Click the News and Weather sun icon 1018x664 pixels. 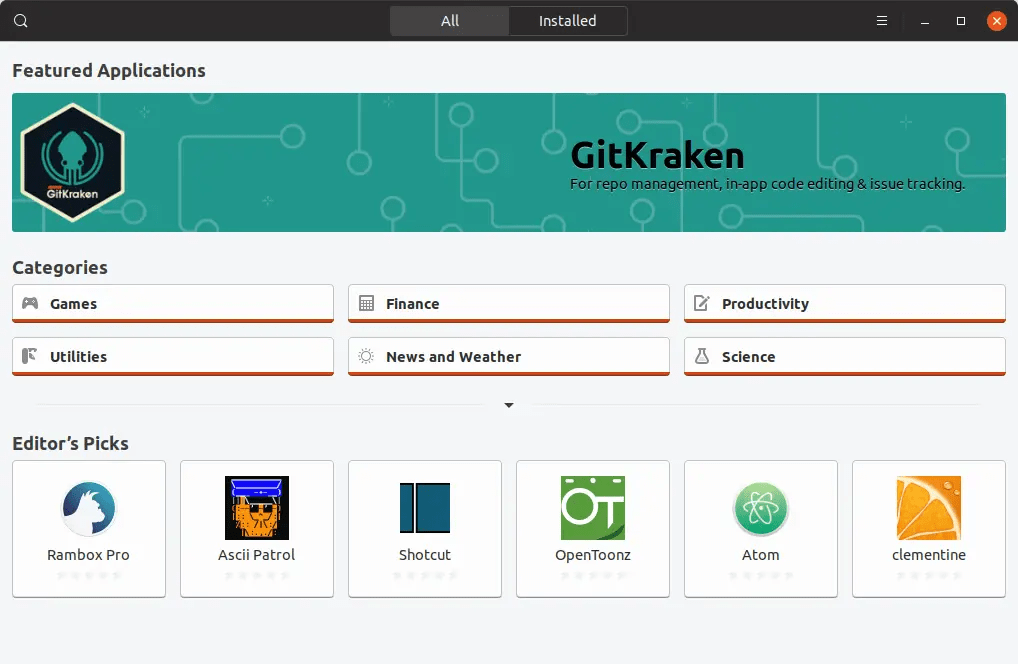[x=366, y=357]
